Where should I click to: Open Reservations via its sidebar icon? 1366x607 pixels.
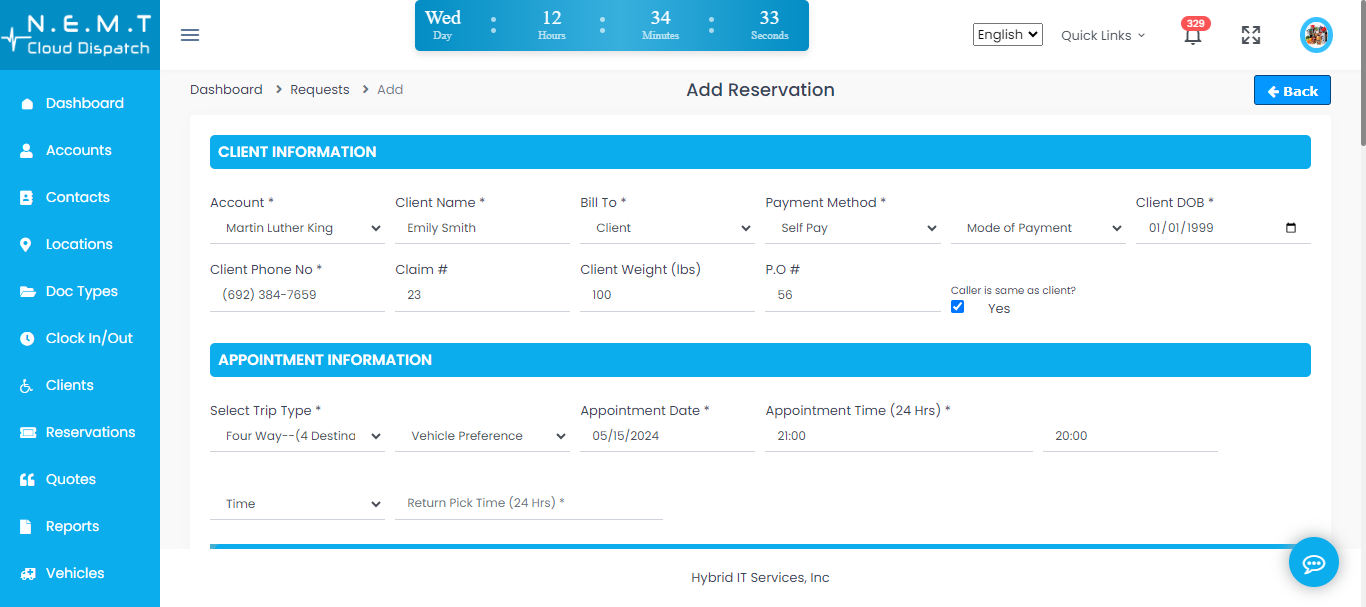[25, 432]
